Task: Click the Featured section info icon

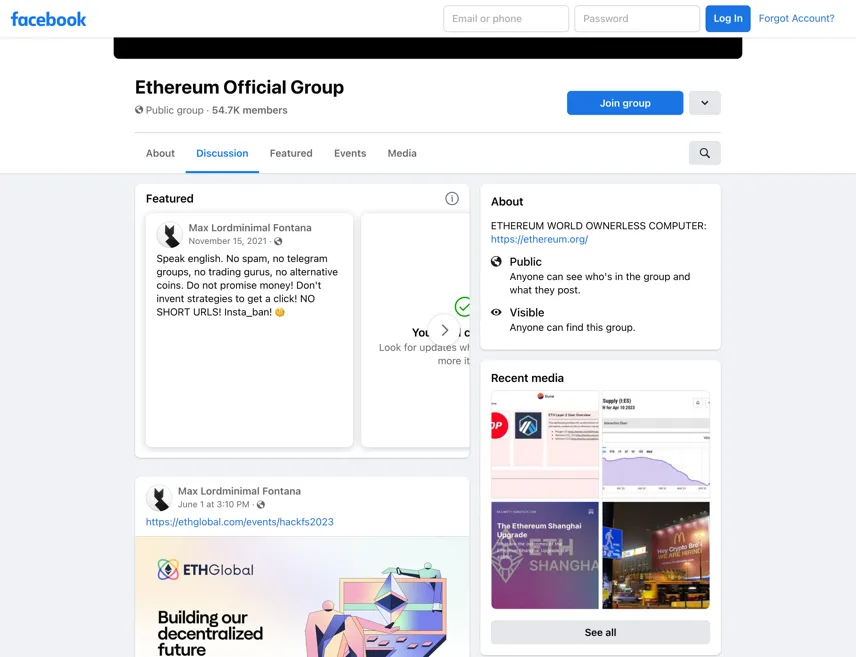Action: 451,198
